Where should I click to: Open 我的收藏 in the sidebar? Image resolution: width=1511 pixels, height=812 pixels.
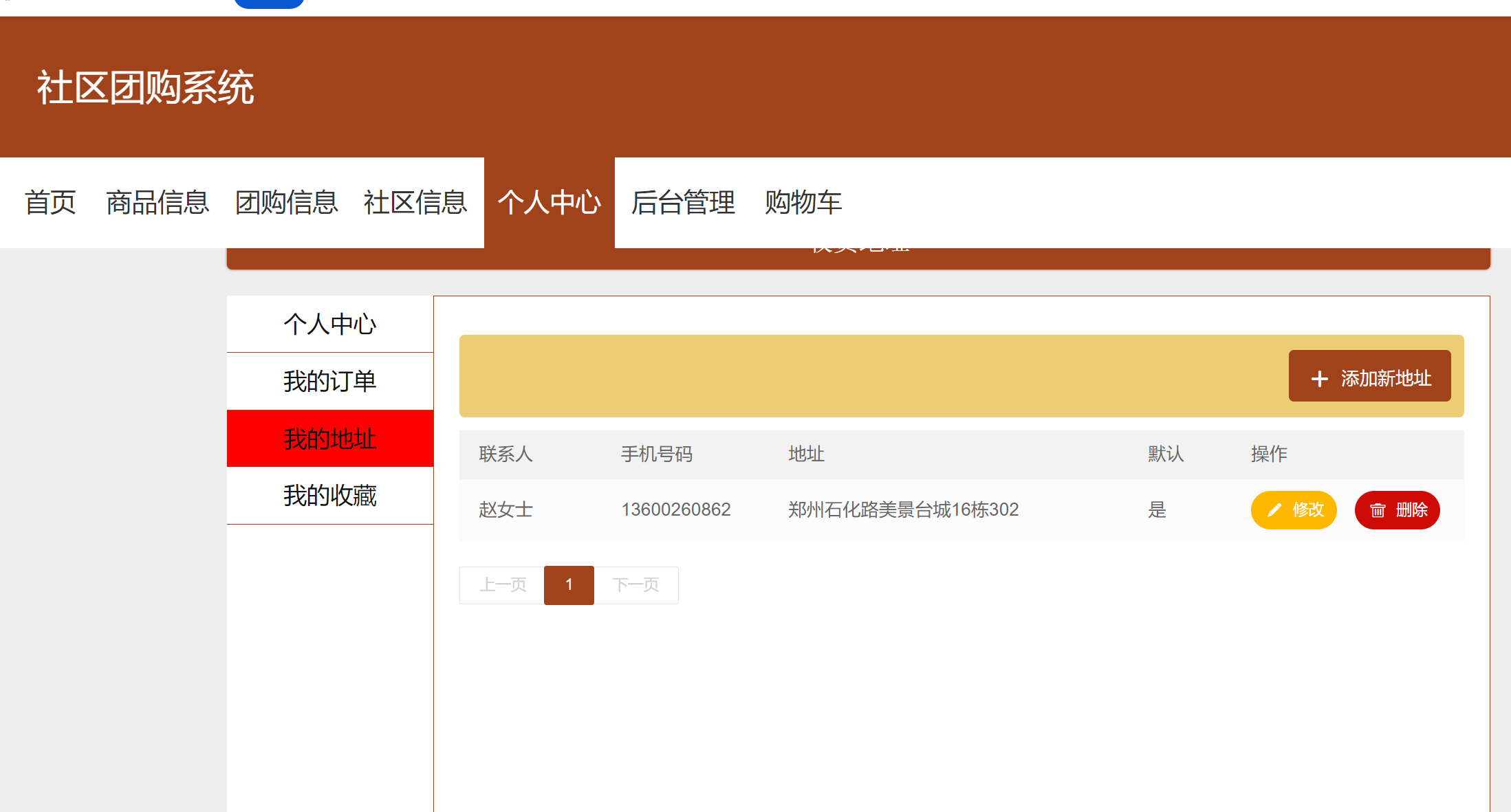tap(330, 496)
